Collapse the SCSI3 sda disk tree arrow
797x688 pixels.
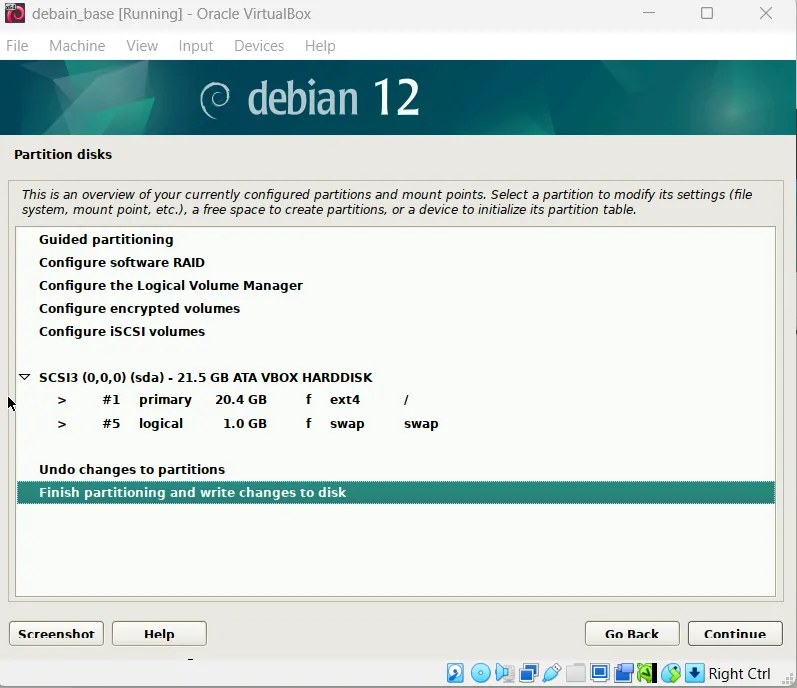click(x=24, y=377)
